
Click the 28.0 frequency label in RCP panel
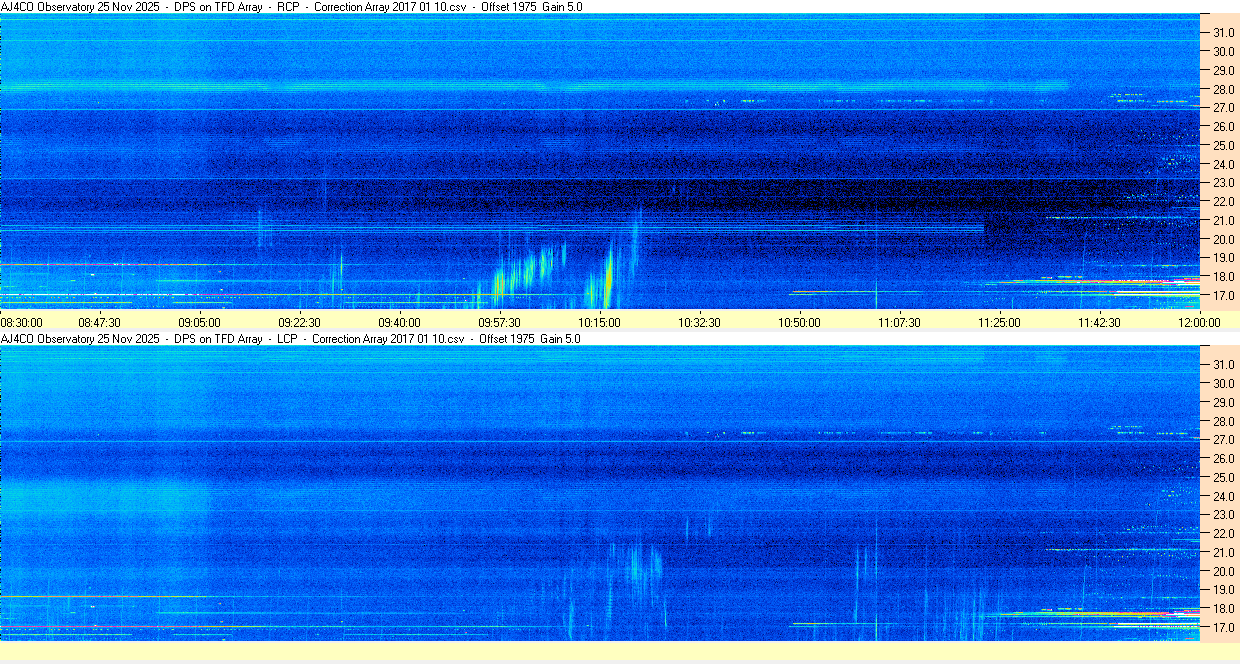(1223, 89)
